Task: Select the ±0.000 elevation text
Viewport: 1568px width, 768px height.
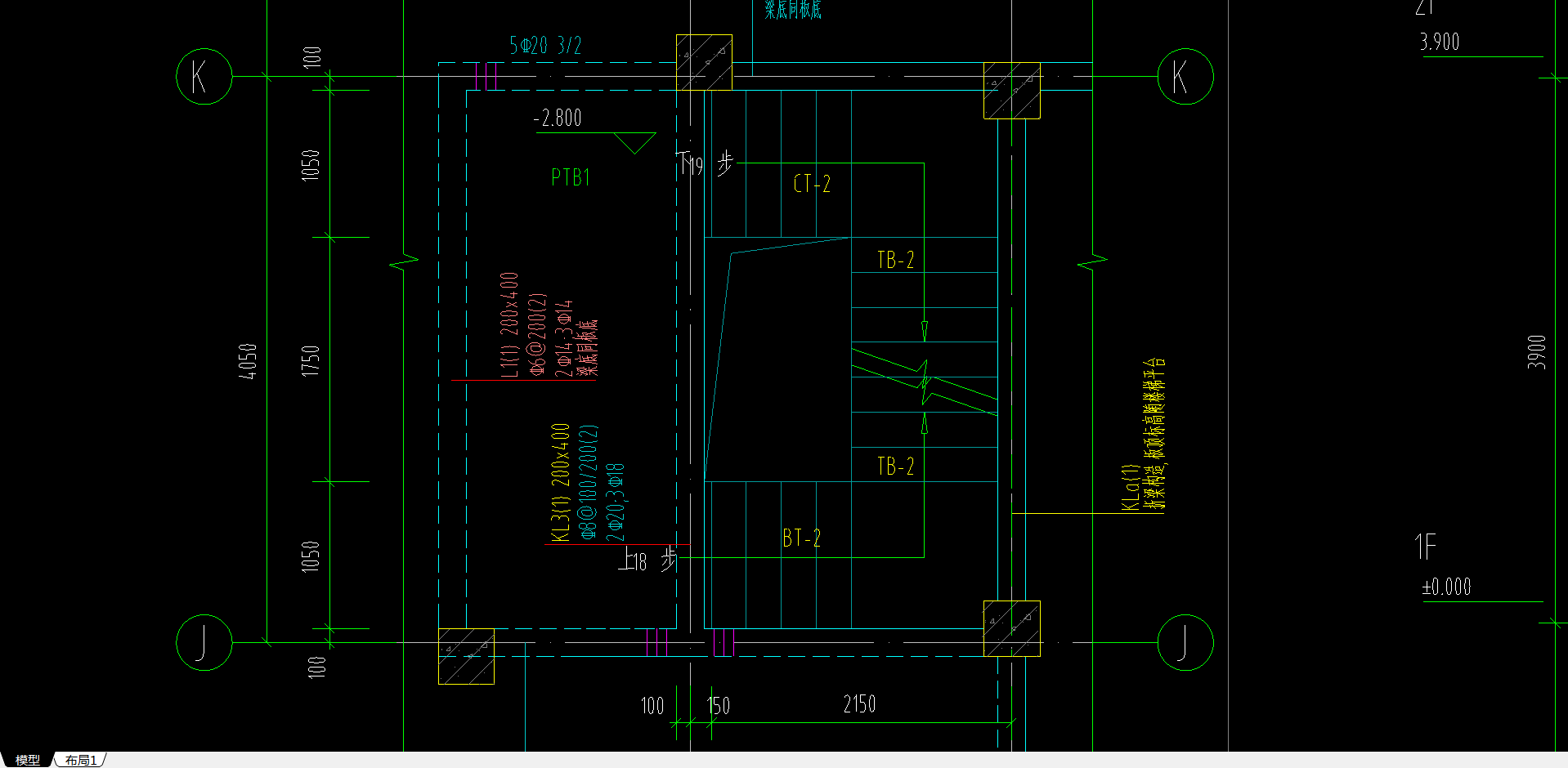Action: coord(1446,587)
